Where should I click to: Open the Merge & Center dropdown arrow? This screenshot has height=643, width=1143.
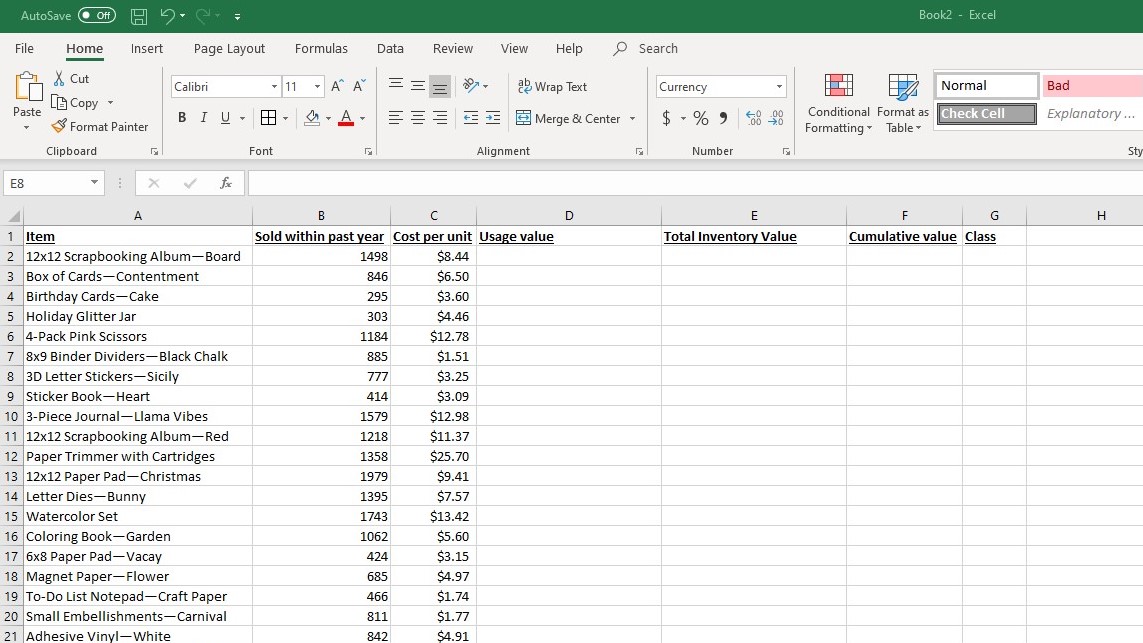click(x=631, y=118)
